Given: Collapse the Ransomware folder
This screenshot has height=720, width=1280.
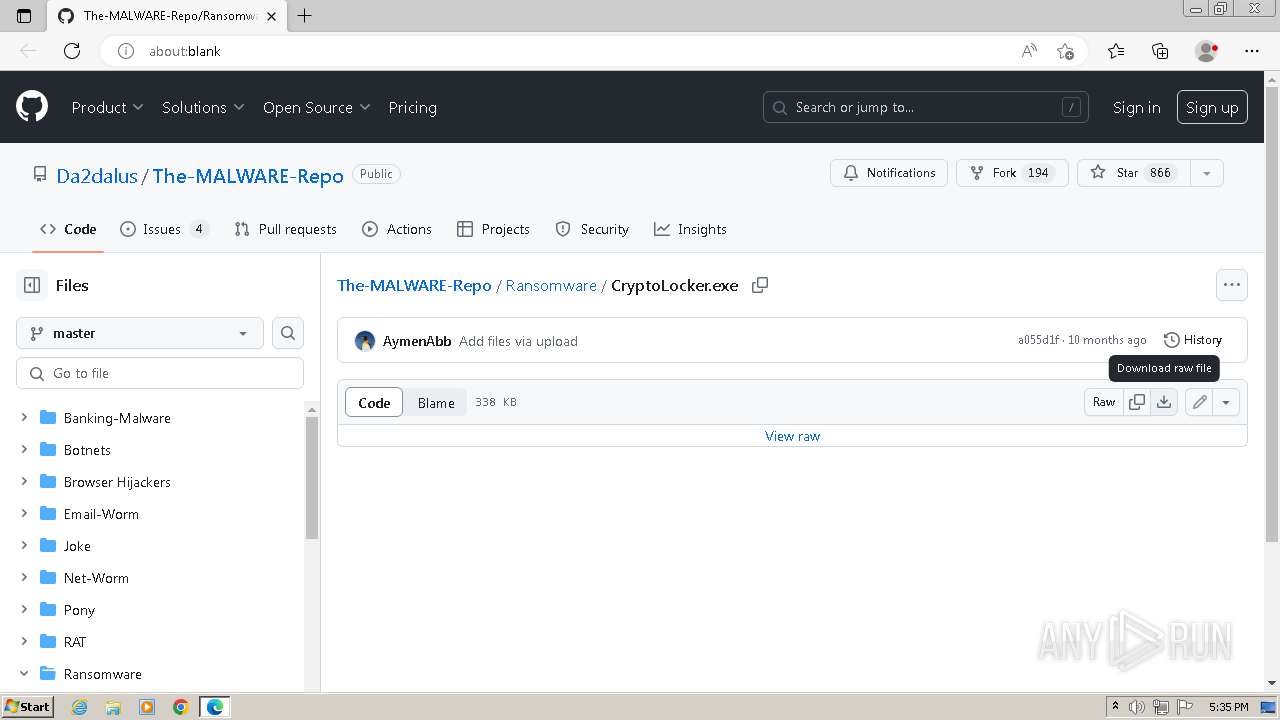Looking at the screenshot, I should [x=24, y=673].
